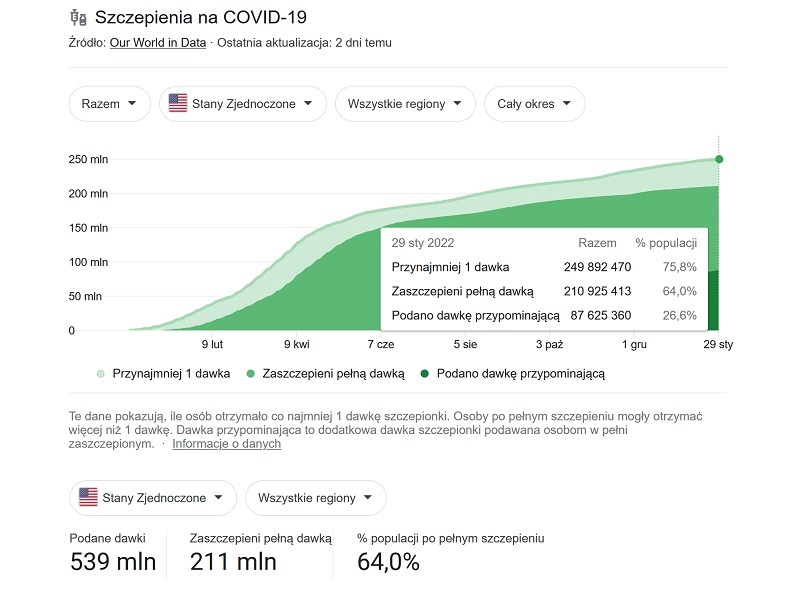Open the 'Cały okres' time range dropdown
800x592 pixels.
click(x=534, y=103)
